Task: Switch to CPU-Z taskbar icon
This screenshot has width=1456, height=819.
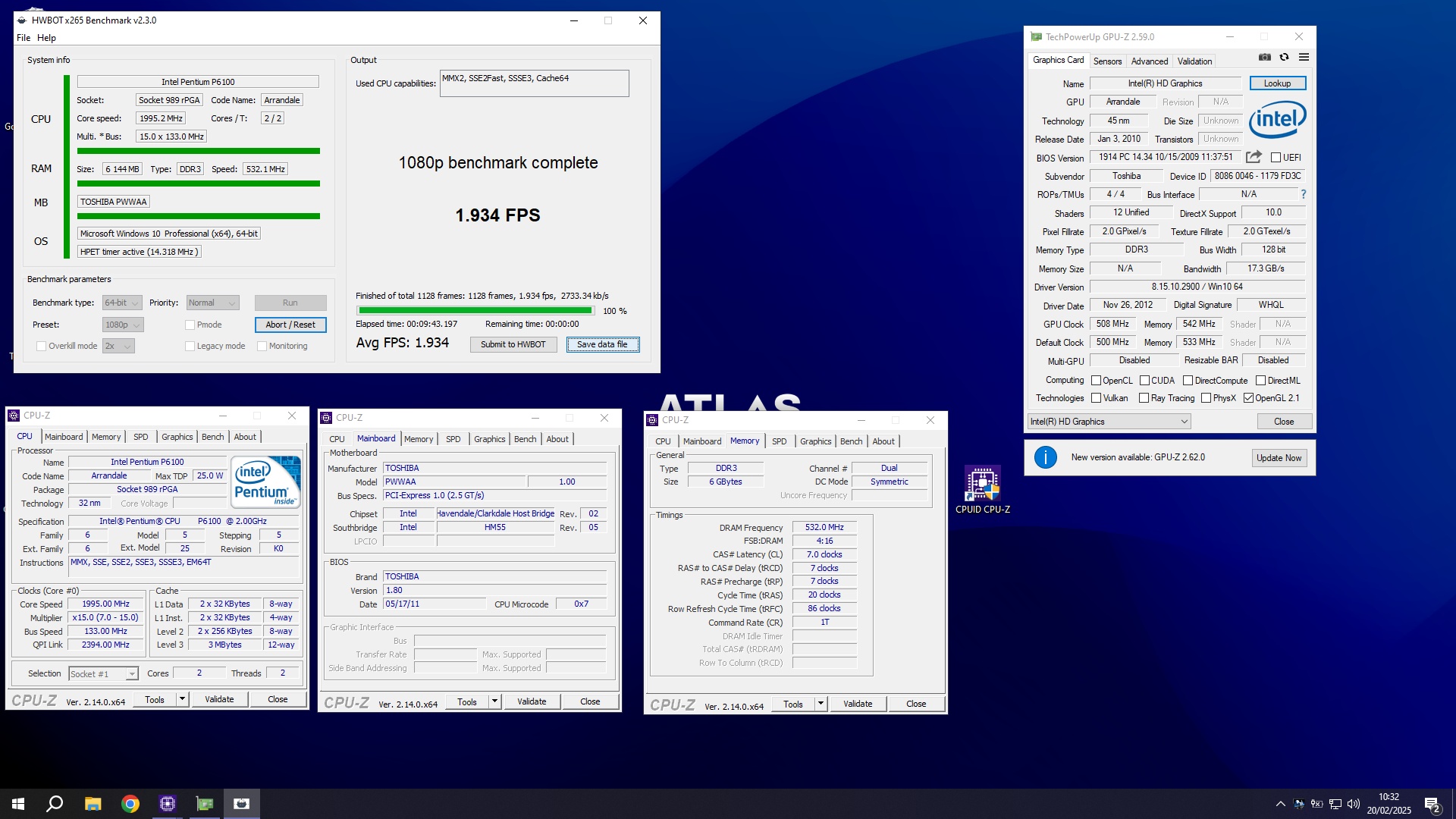Action: 168,804
